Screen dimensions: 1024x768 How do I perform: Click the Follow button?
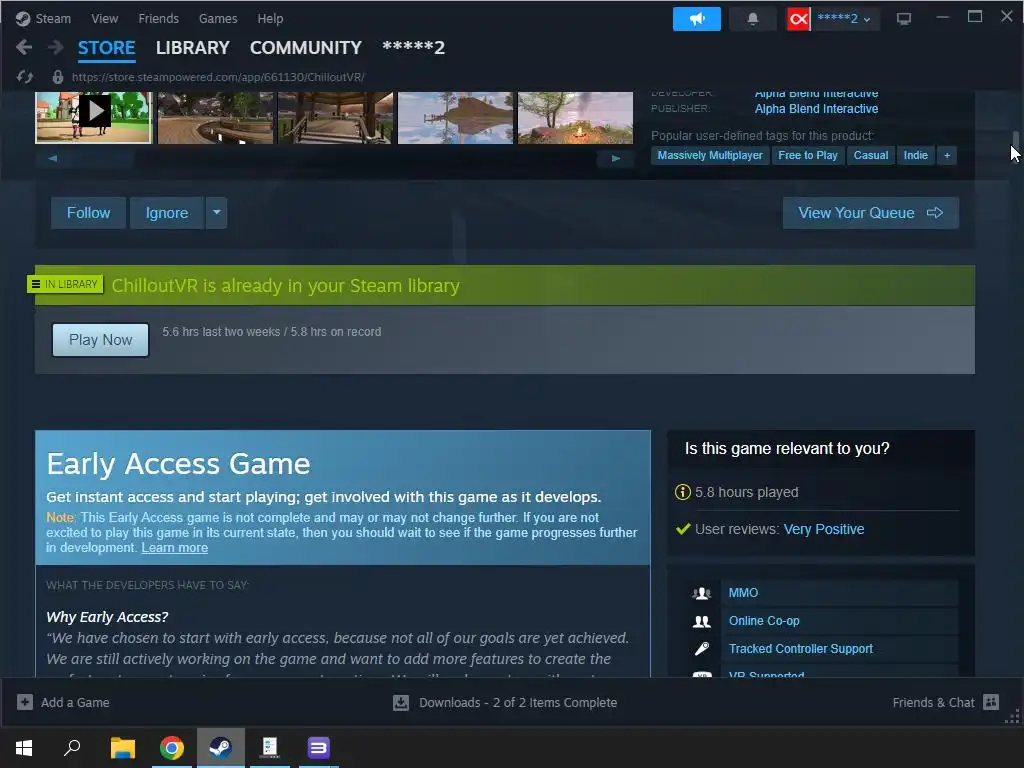[x=88, y=213]
